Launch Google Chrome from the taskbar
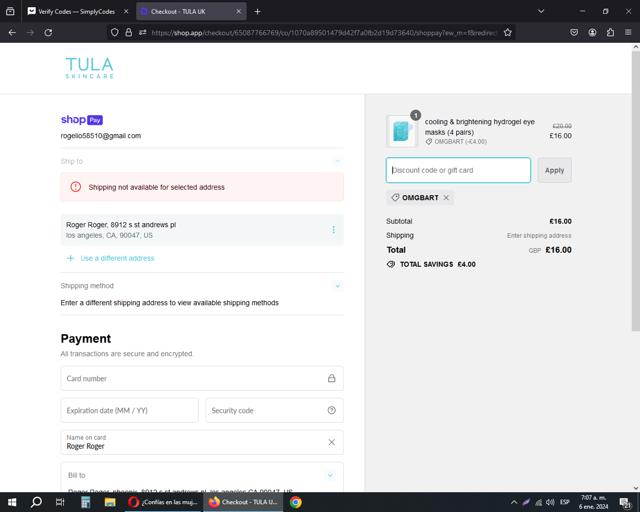The height and width of the screenshot is (512, 640). [296, 502]
